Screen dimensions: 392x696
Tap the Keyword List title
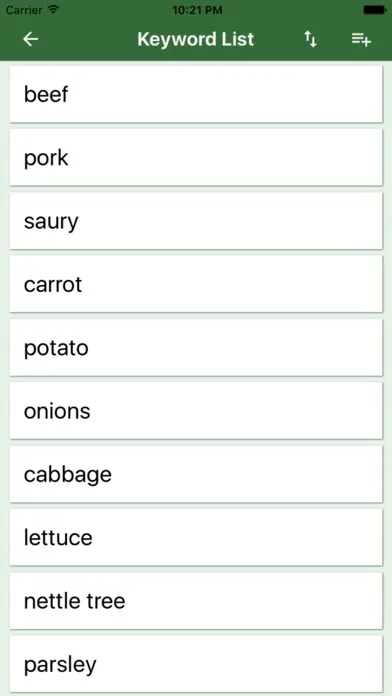tap(195, 40)
